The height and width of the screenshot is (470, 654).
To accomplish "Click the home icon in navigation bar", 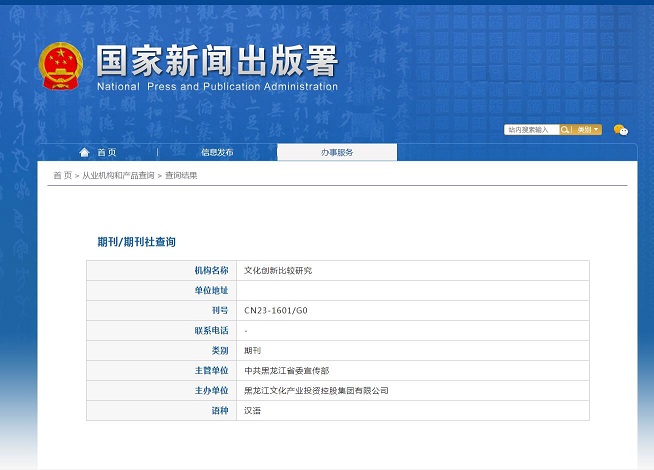I will pyautogui.click(x=85, y=152).
